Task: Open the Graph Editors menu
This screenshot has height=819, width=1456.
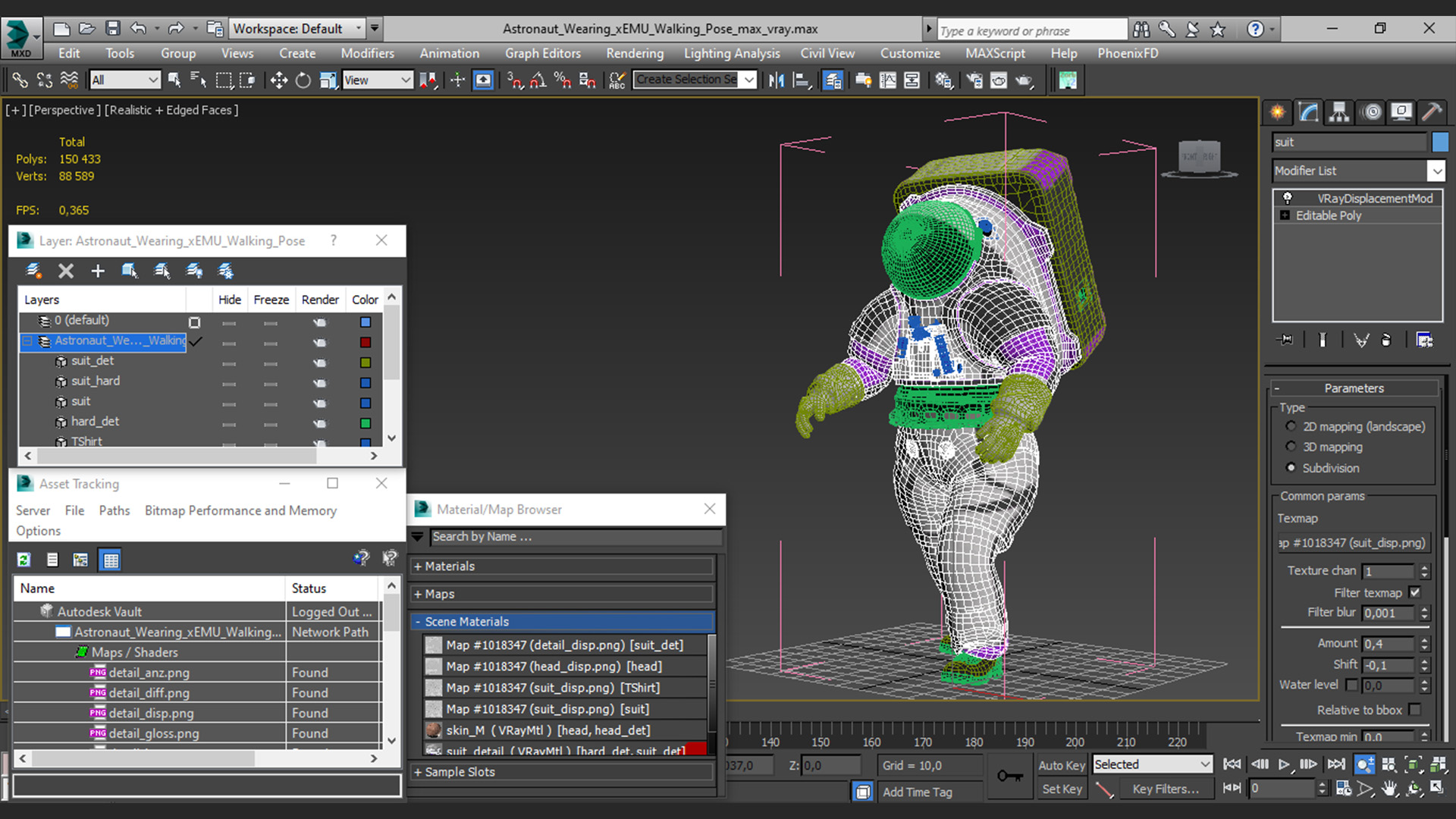Action: pos(543,53)
